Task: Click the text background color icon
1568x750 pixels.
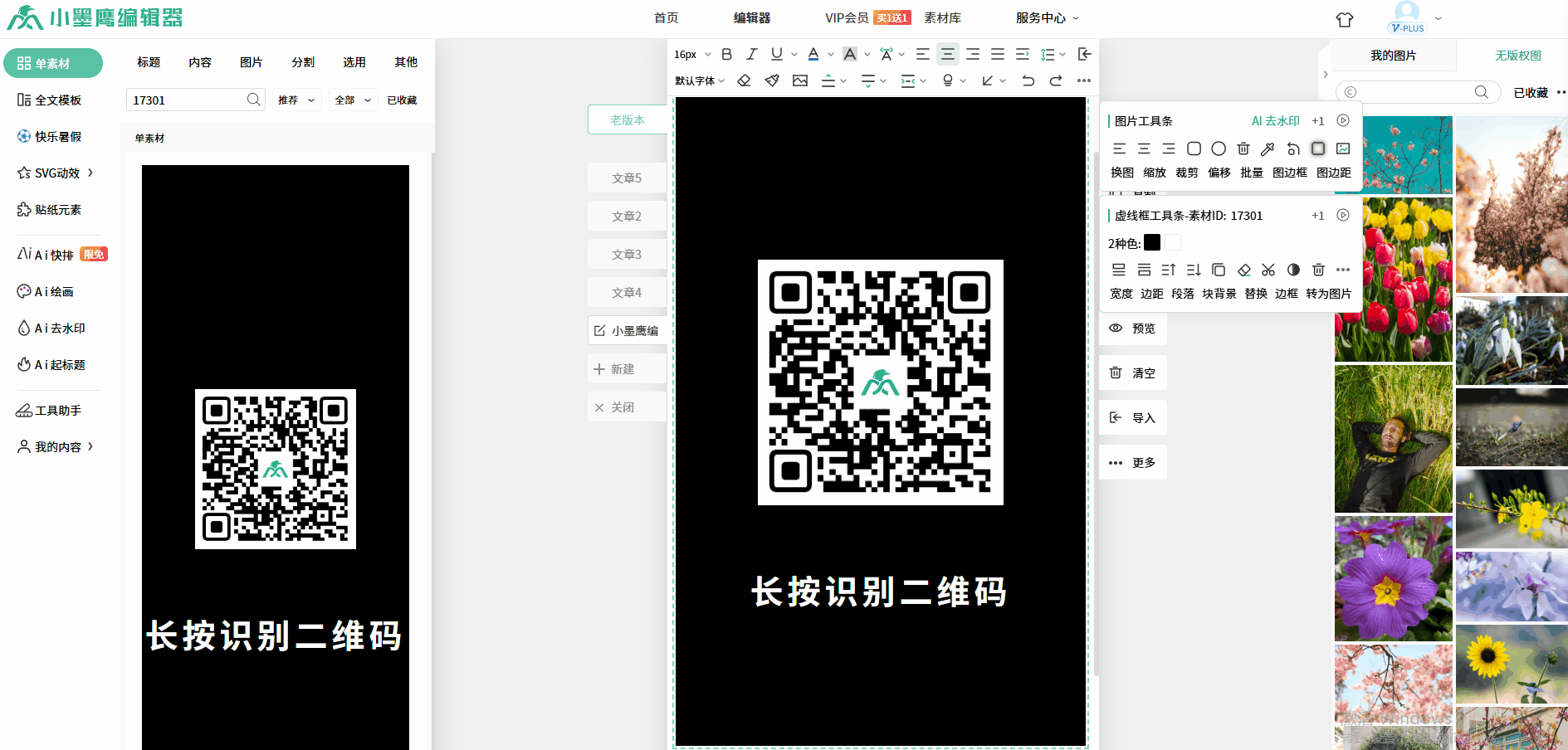Action: 850,54
